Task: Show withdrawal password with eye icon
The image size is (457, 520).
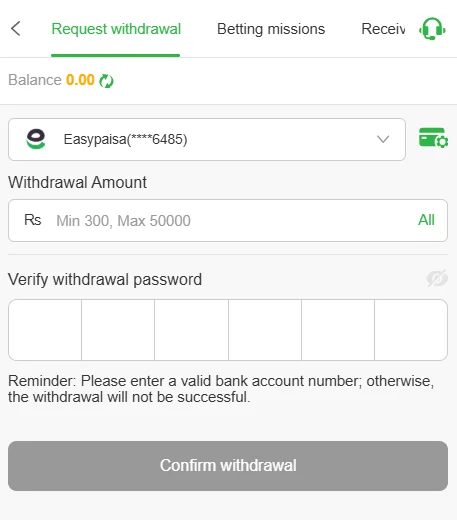Action: point(437,279)
